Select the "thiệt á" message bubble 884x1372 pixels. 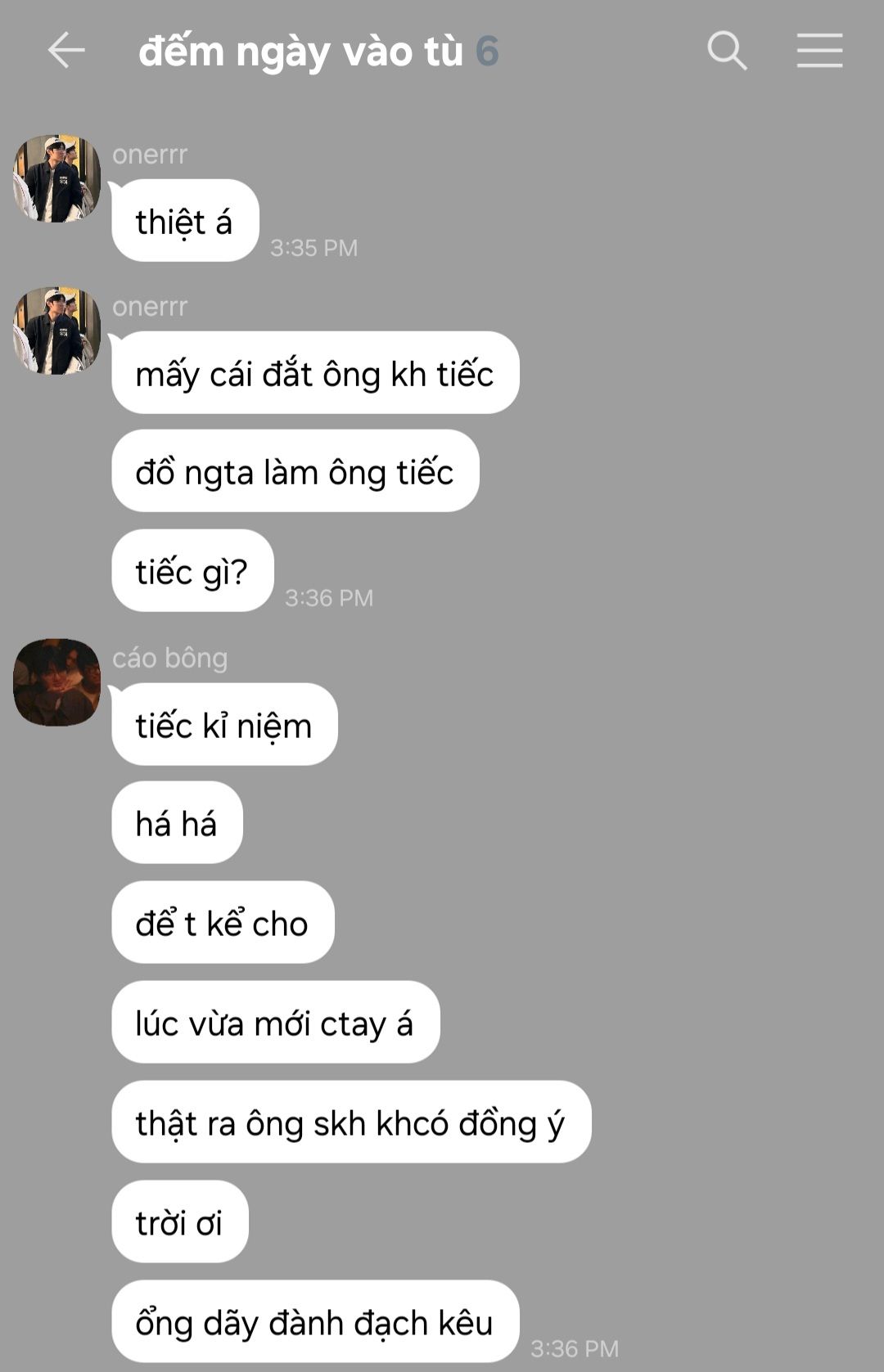(185, 221)
